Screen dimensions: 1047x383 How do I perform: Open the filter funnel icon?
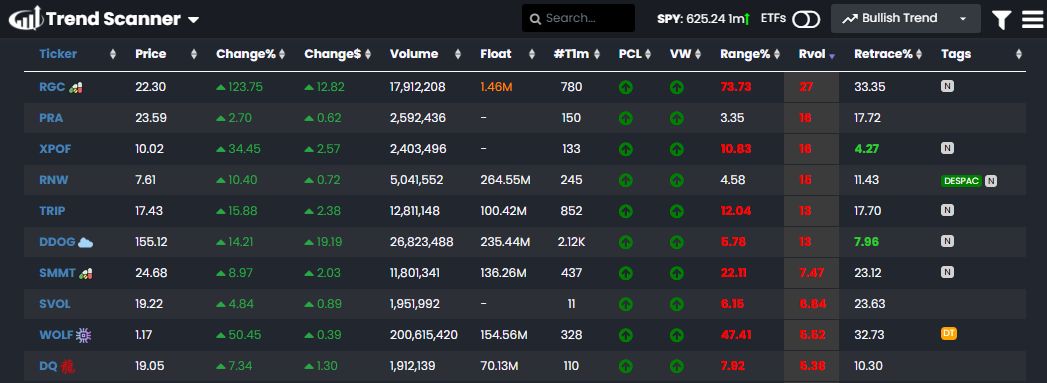[1001, 19]
